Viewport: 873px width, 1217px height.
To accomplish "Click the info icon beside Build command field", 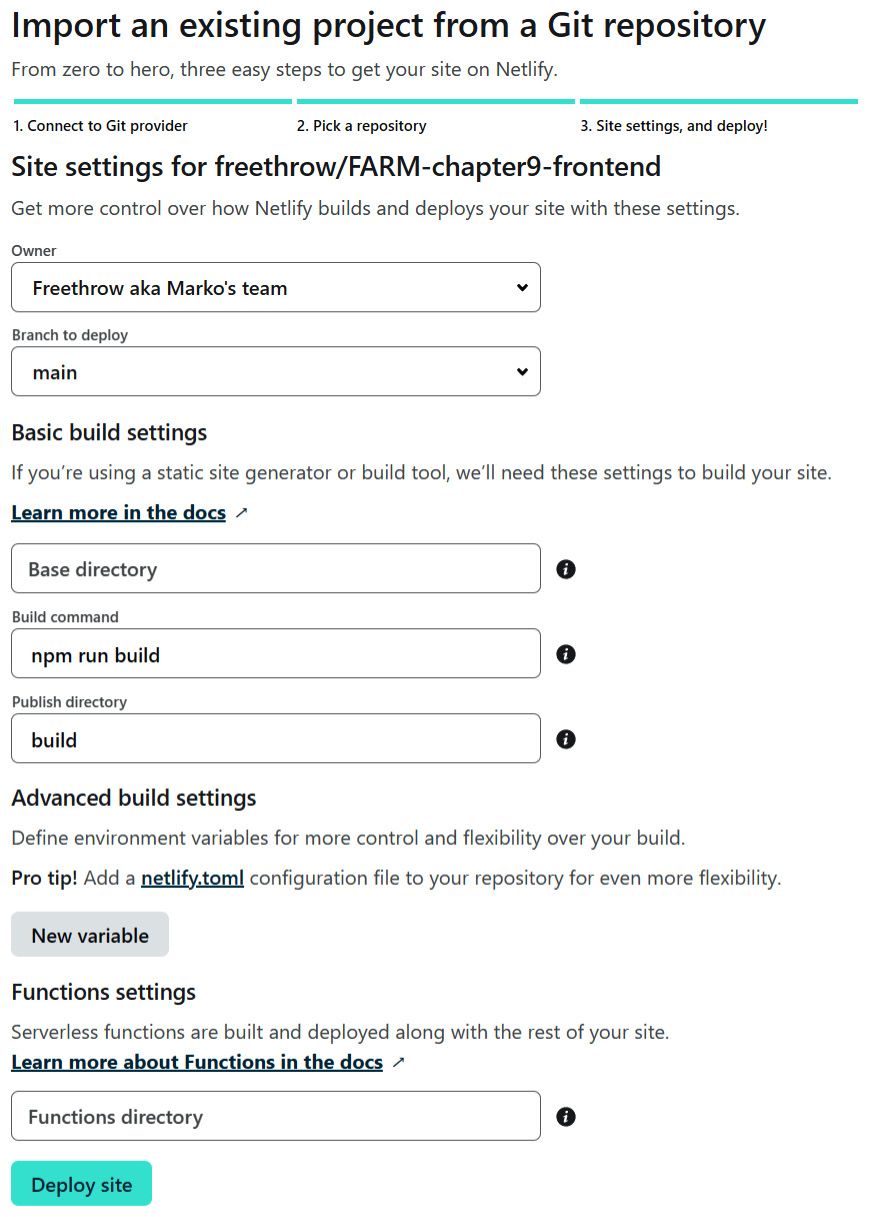I will coord(566,654).
